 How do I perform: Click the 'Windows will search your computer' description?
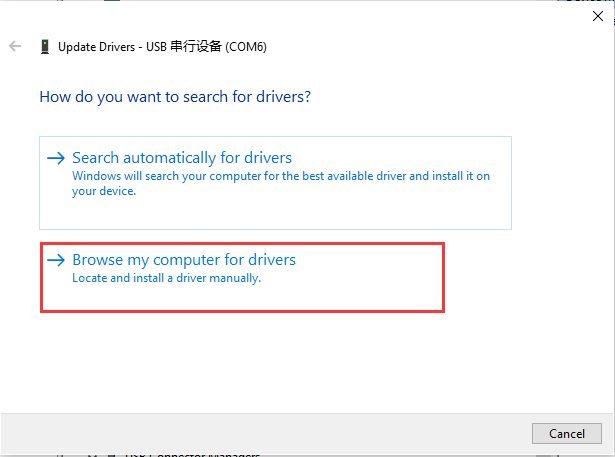pyautogui.click(x=281, y=176)
